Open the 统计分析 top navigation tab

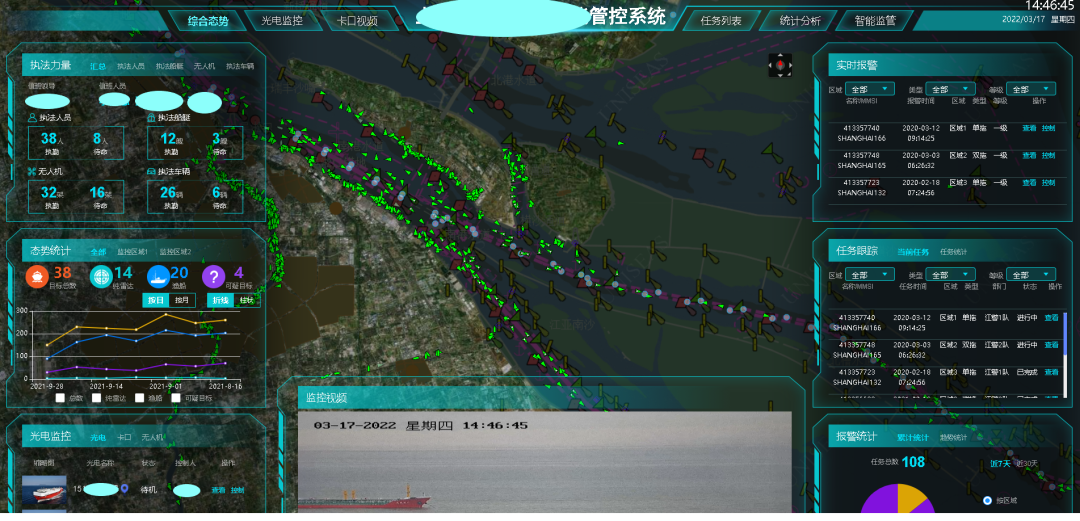(x=799, y=20)
